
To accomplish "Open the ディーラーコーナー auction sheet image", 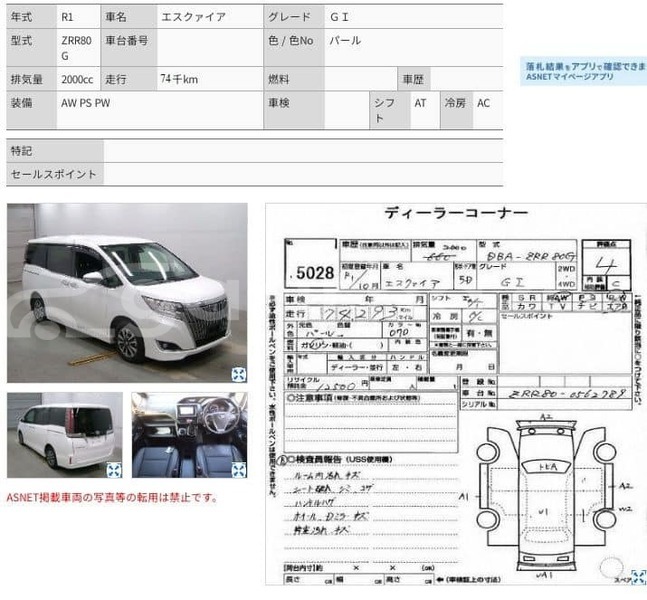I will point(456,394).
